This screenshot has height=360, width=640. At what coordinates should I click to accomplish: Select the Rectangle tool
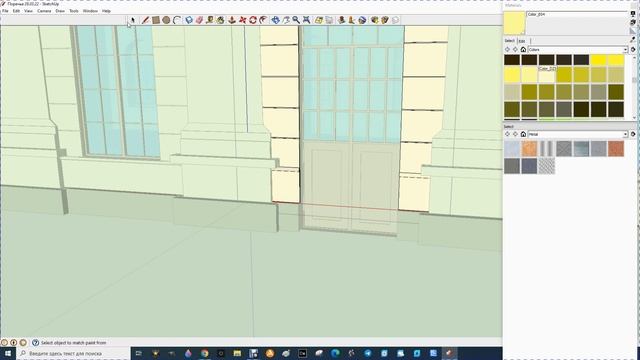(x=156, y=20)
